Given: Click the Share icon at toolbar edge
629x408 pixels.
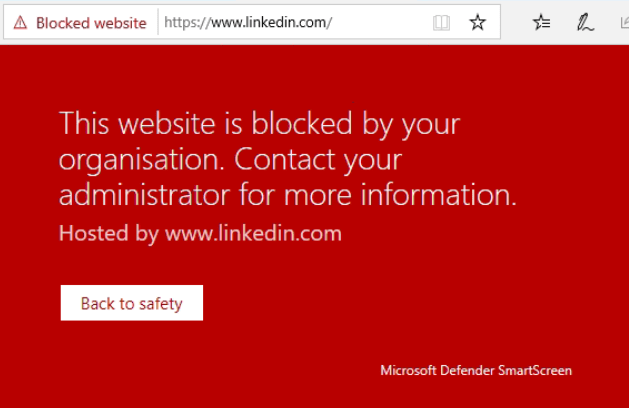Looking at the screenshot, I should (x=625, y=22).
